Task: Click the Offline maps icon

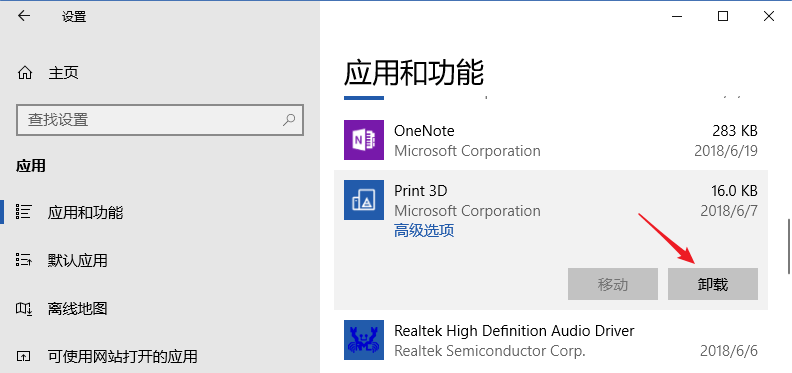Action: (x=24, y=308)
